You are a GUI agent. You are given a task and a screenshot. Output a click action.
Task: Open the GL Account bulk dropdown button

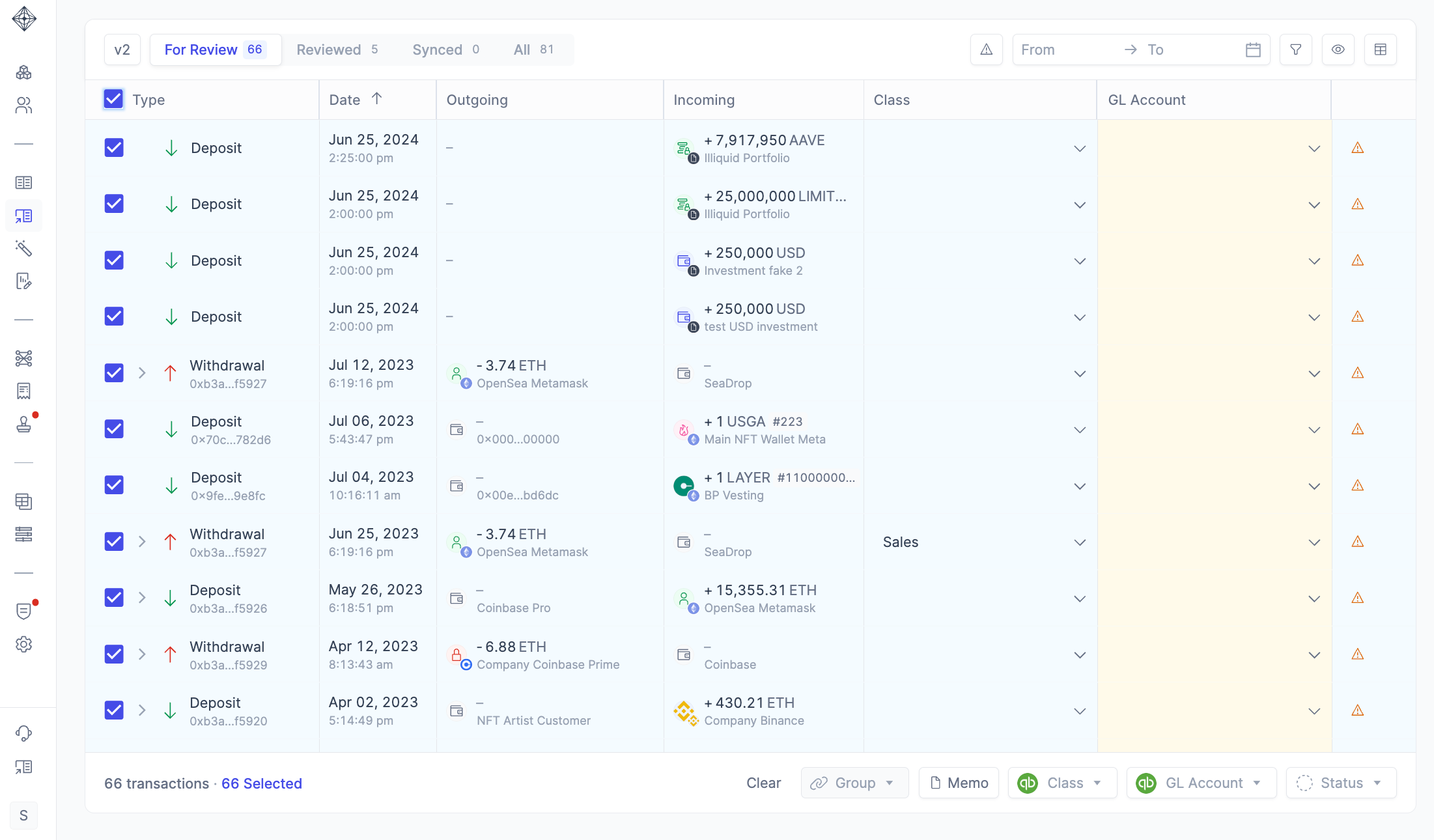click(x=1201, y=783)
